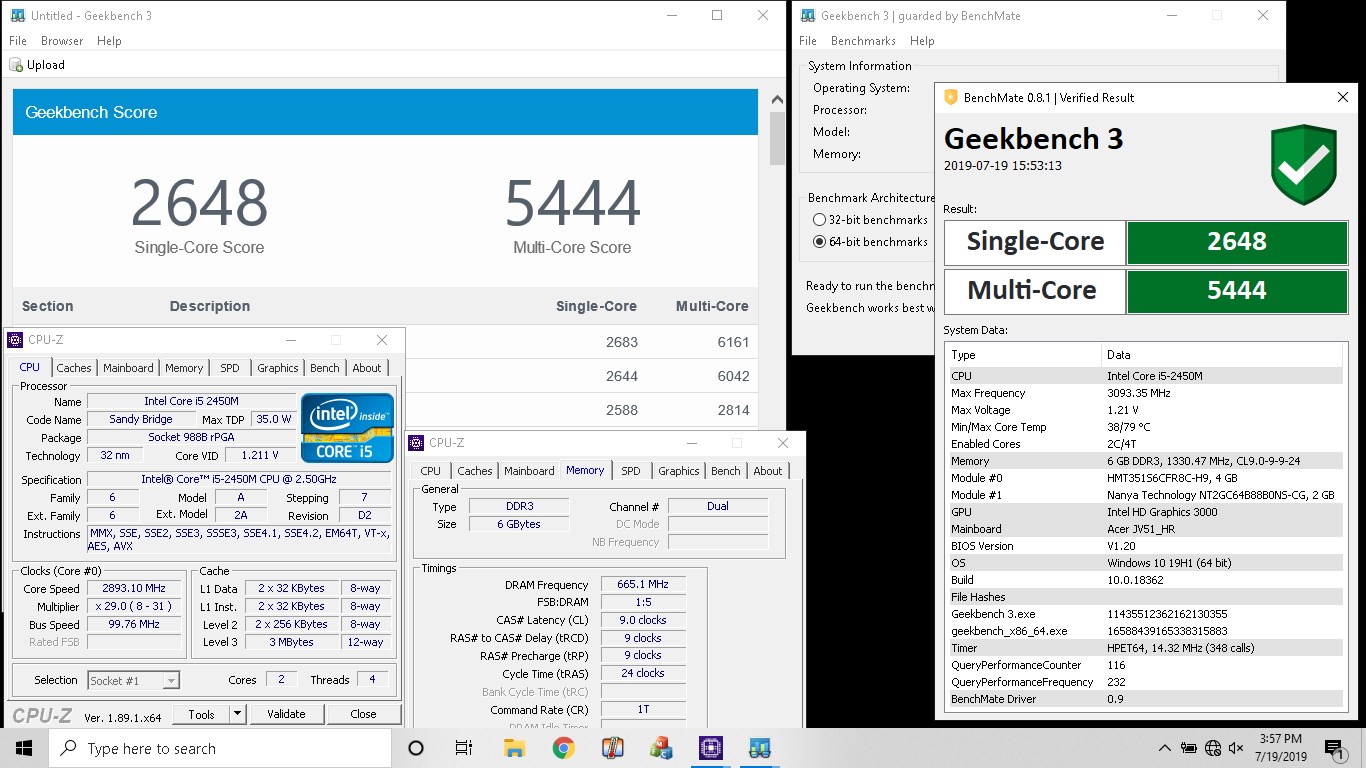Image resolution: width=1366 pixels, height=768 pixels.
Task: Open the Tools dropdown arrow in CPU-Z
Action: 237,714
